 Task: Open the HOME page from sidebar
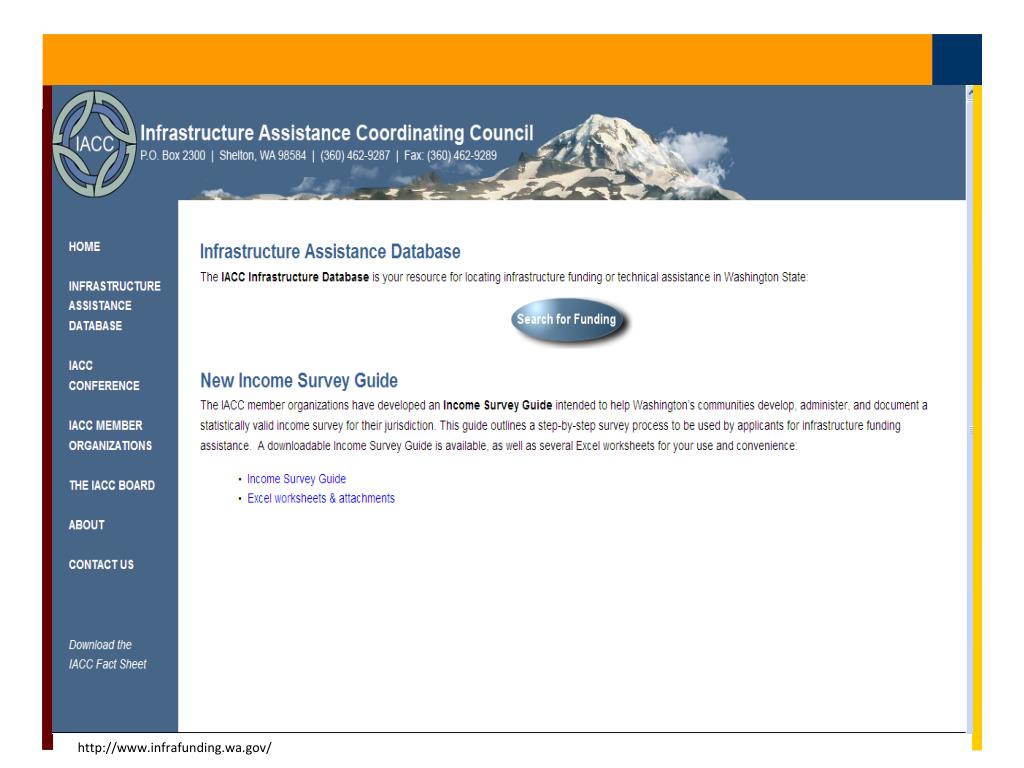point(84,246)
